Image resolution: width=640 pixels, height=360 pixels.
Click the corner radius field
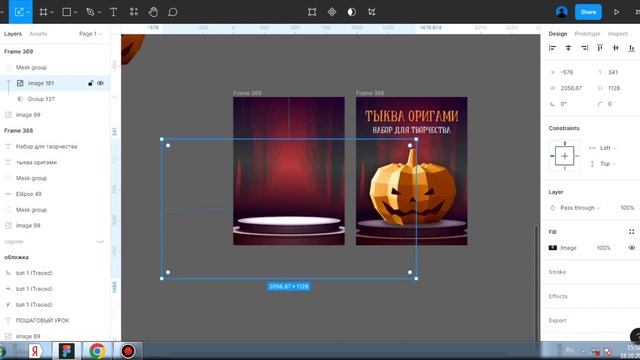(610, 104)
